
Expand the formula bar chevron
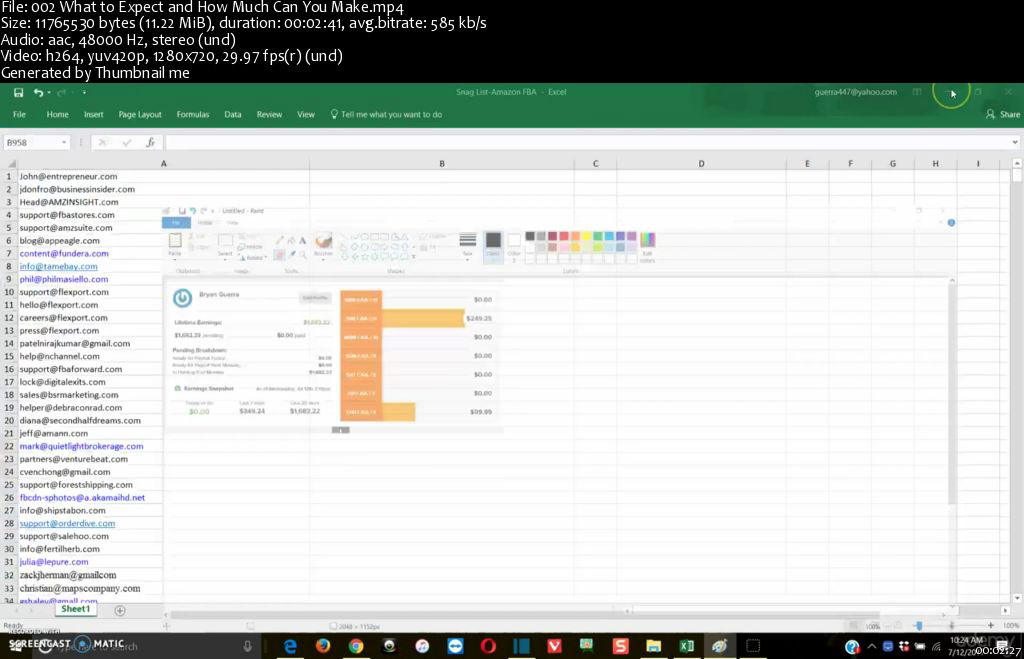point(1014,142)
